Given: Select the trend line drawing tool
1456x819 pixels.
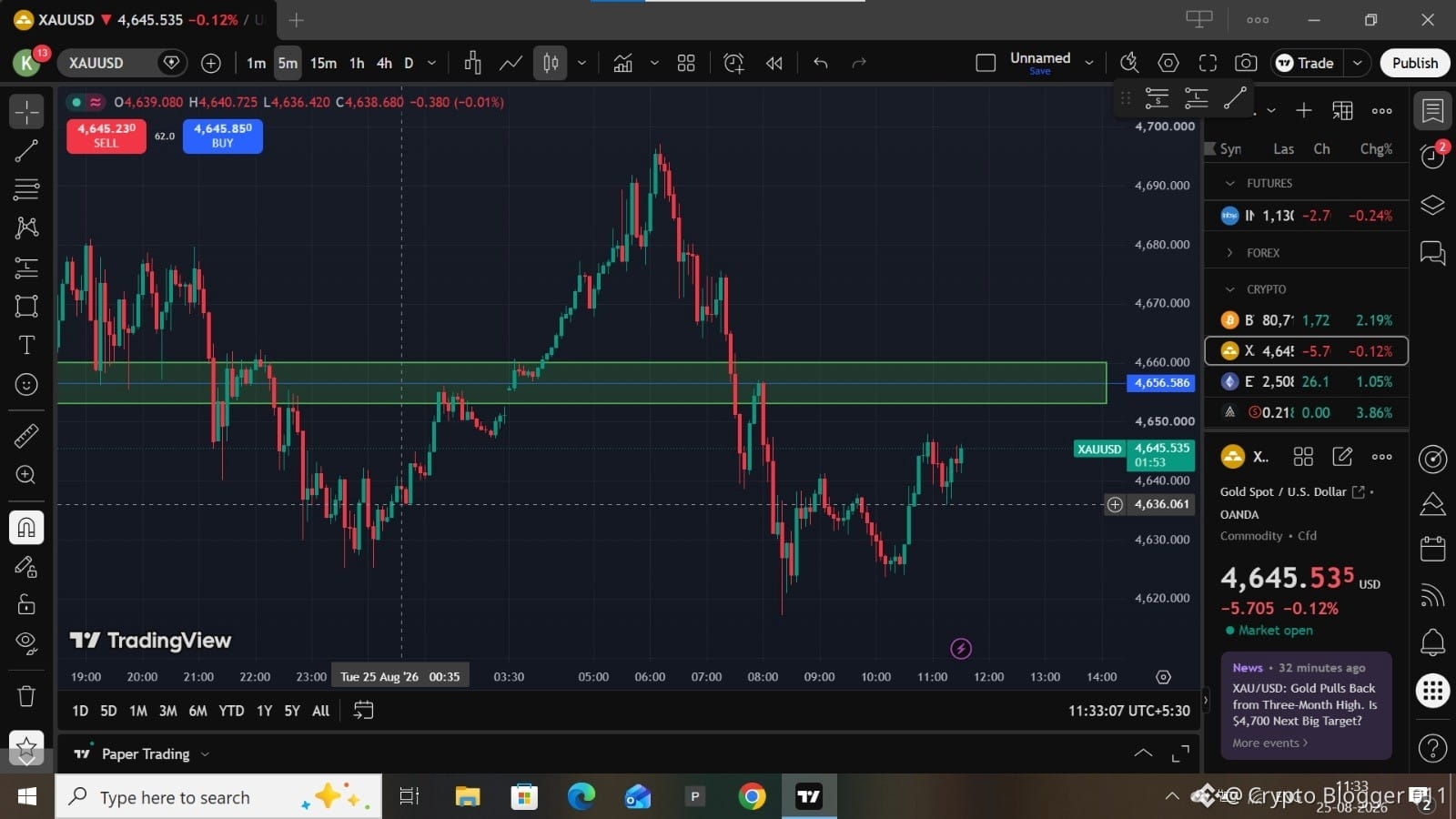Looking at the screenshot, I should (x=26, y=151).
